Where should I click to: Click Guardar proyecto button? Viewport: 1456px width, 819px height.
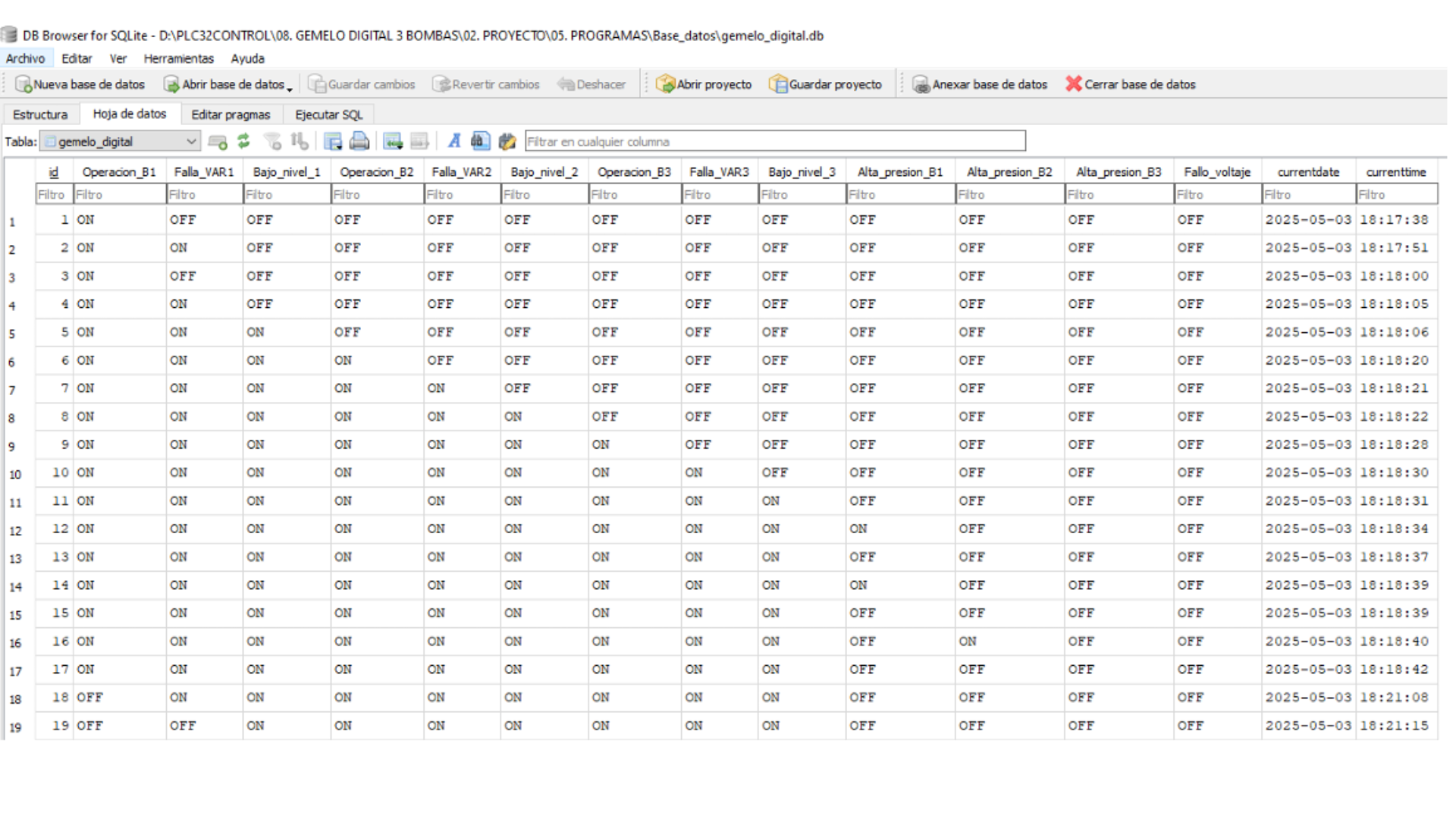click(x=825, y=84)
